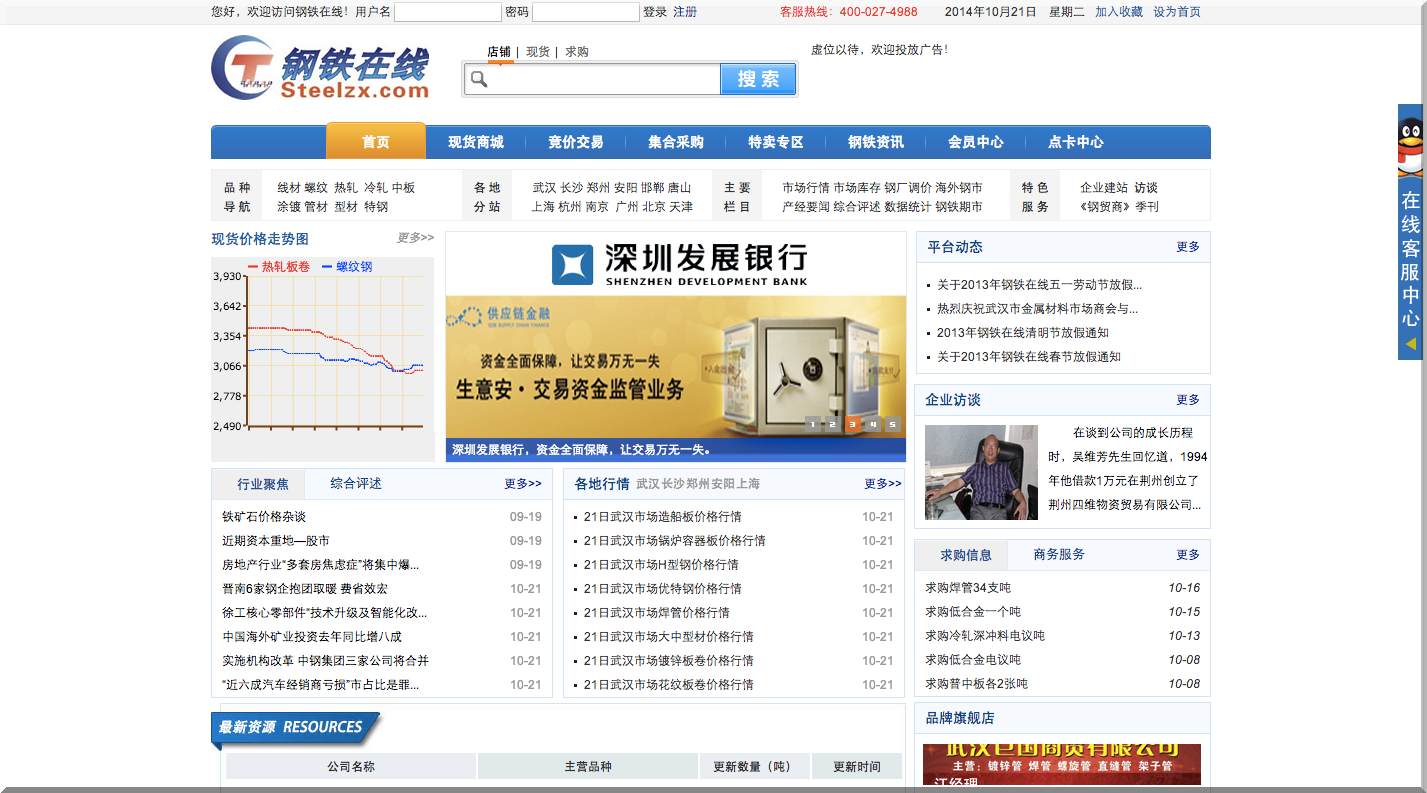Click the 登录 login link
The width and height of the screenshot is (1427, 793).
(x=656, y=12)
